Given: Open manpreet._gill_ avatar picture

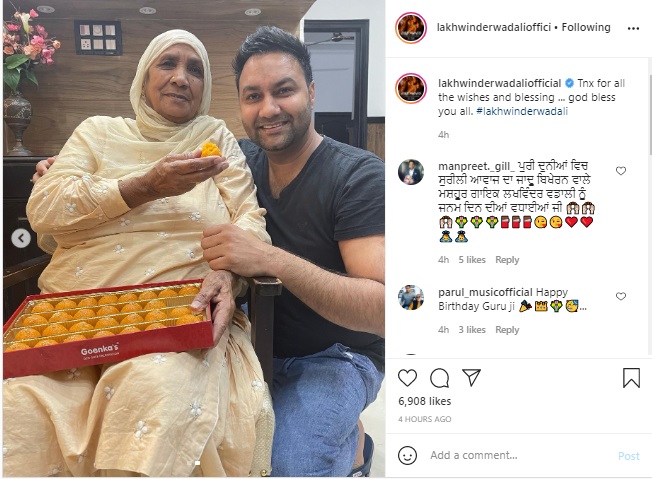Looking at the screenshot, I should (411, 172).
